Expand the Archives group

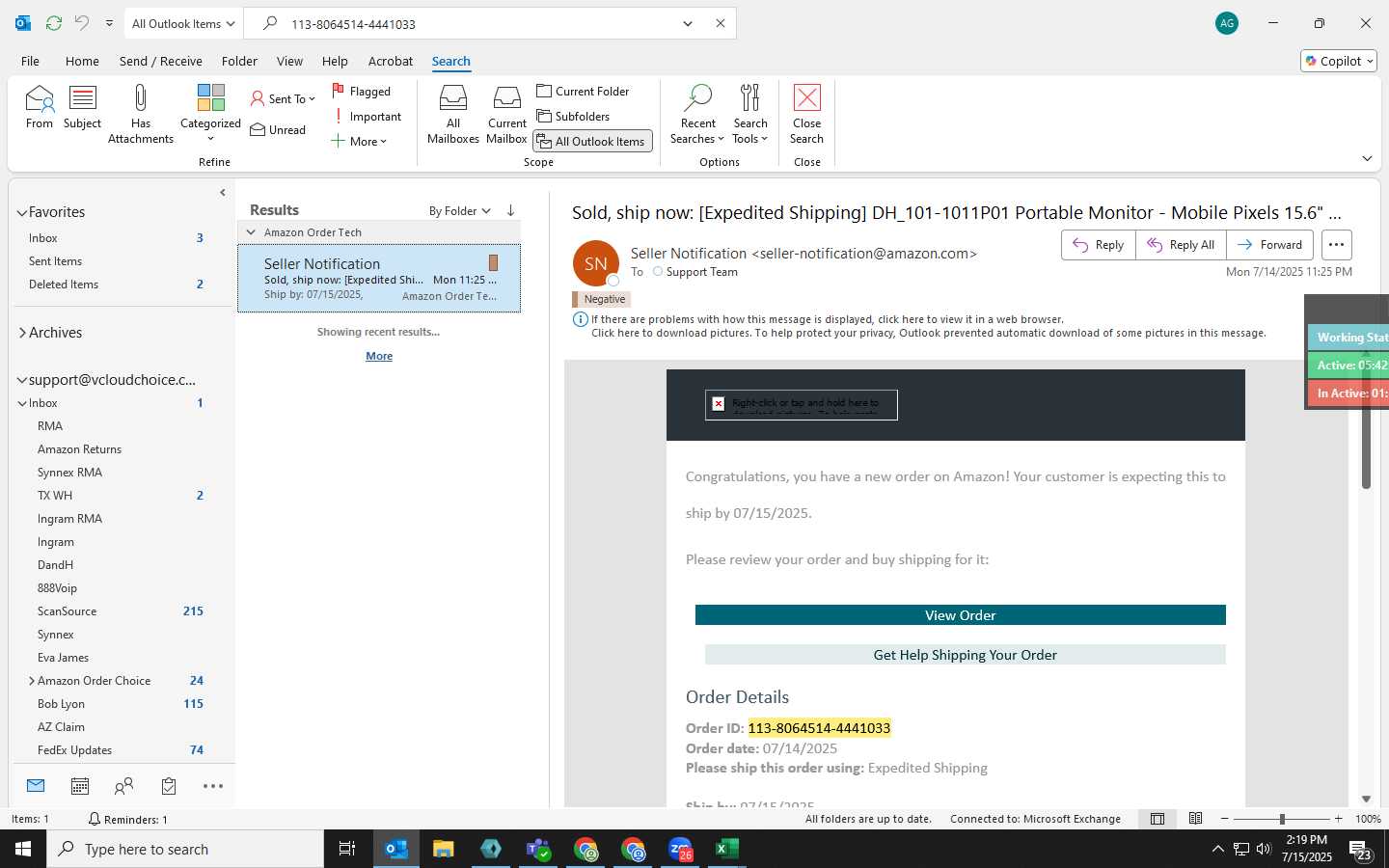point(21,333)
